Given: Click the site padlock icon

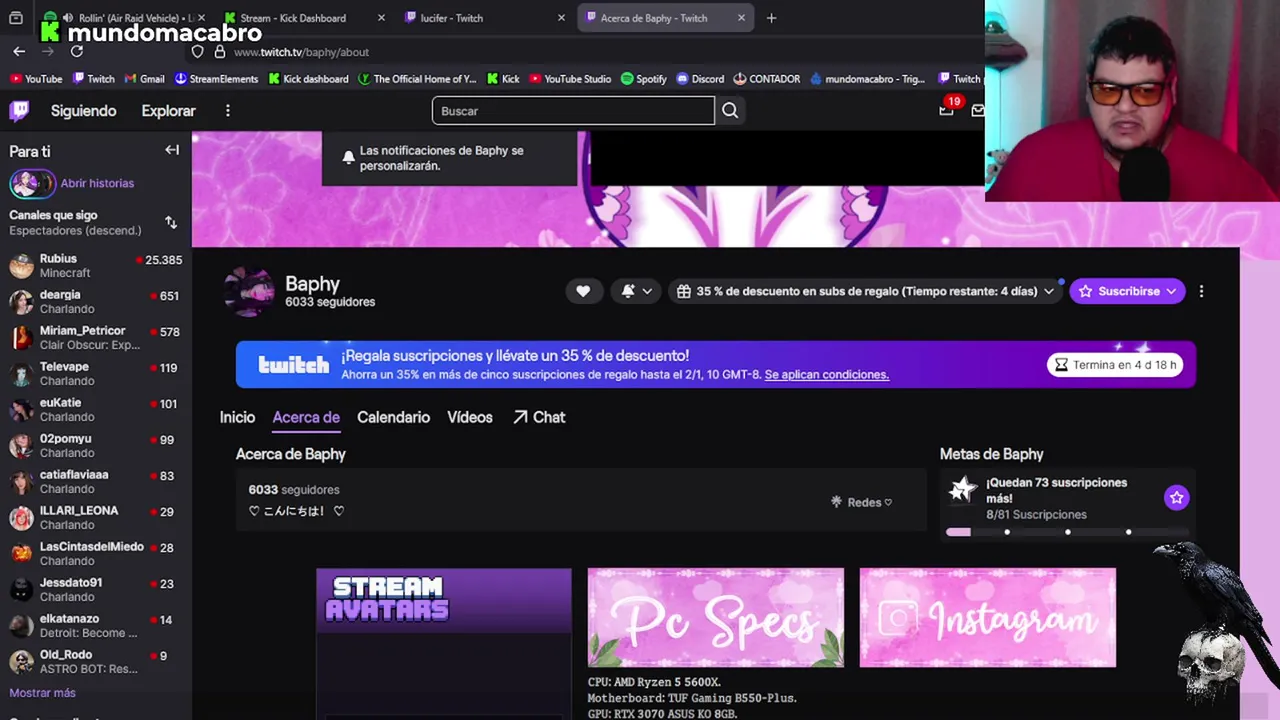Looking at the screenshot, I should tap(220, 52).
